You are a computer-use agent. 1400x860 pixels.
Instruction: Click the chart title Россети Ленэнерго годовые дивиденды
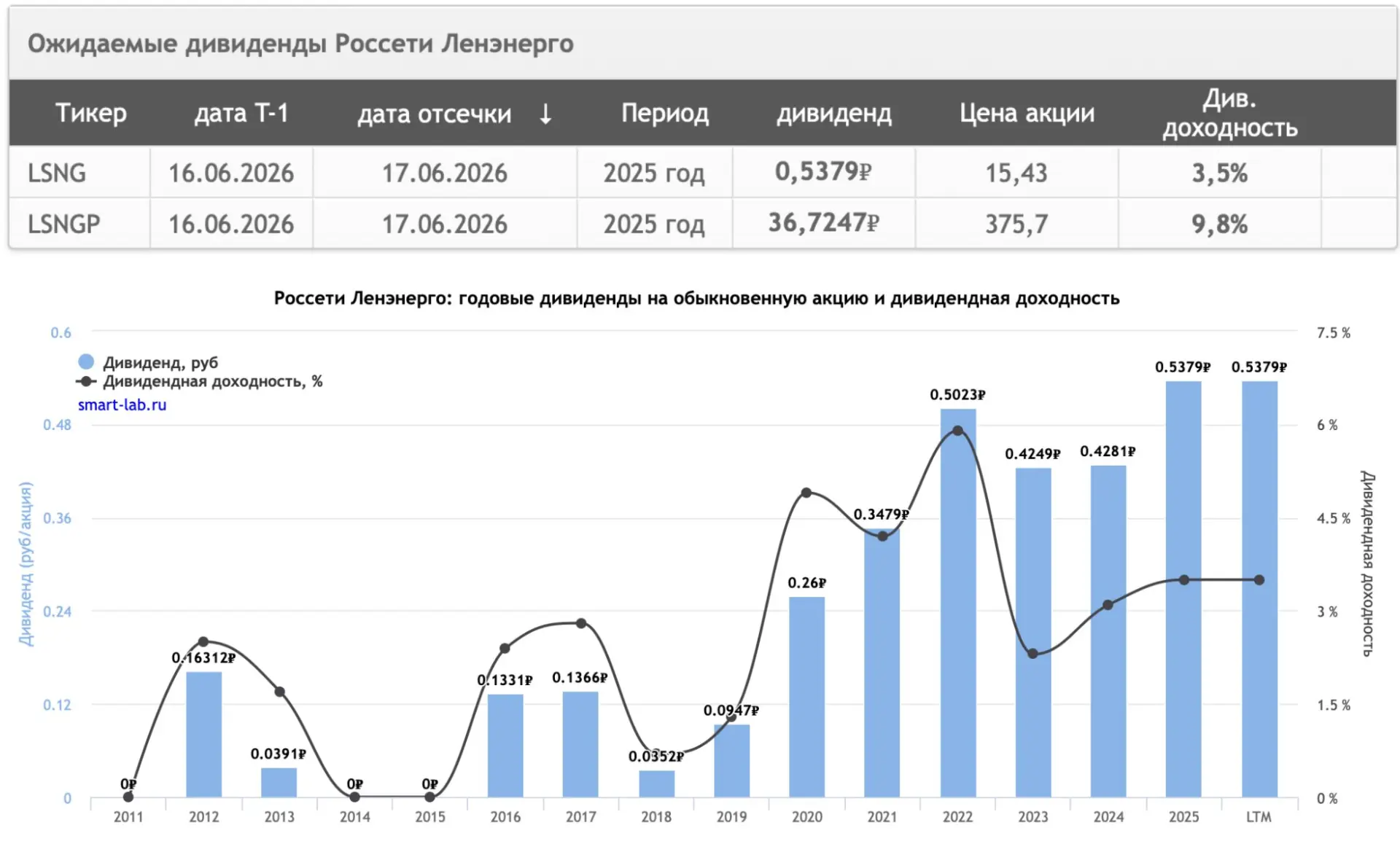696,298
